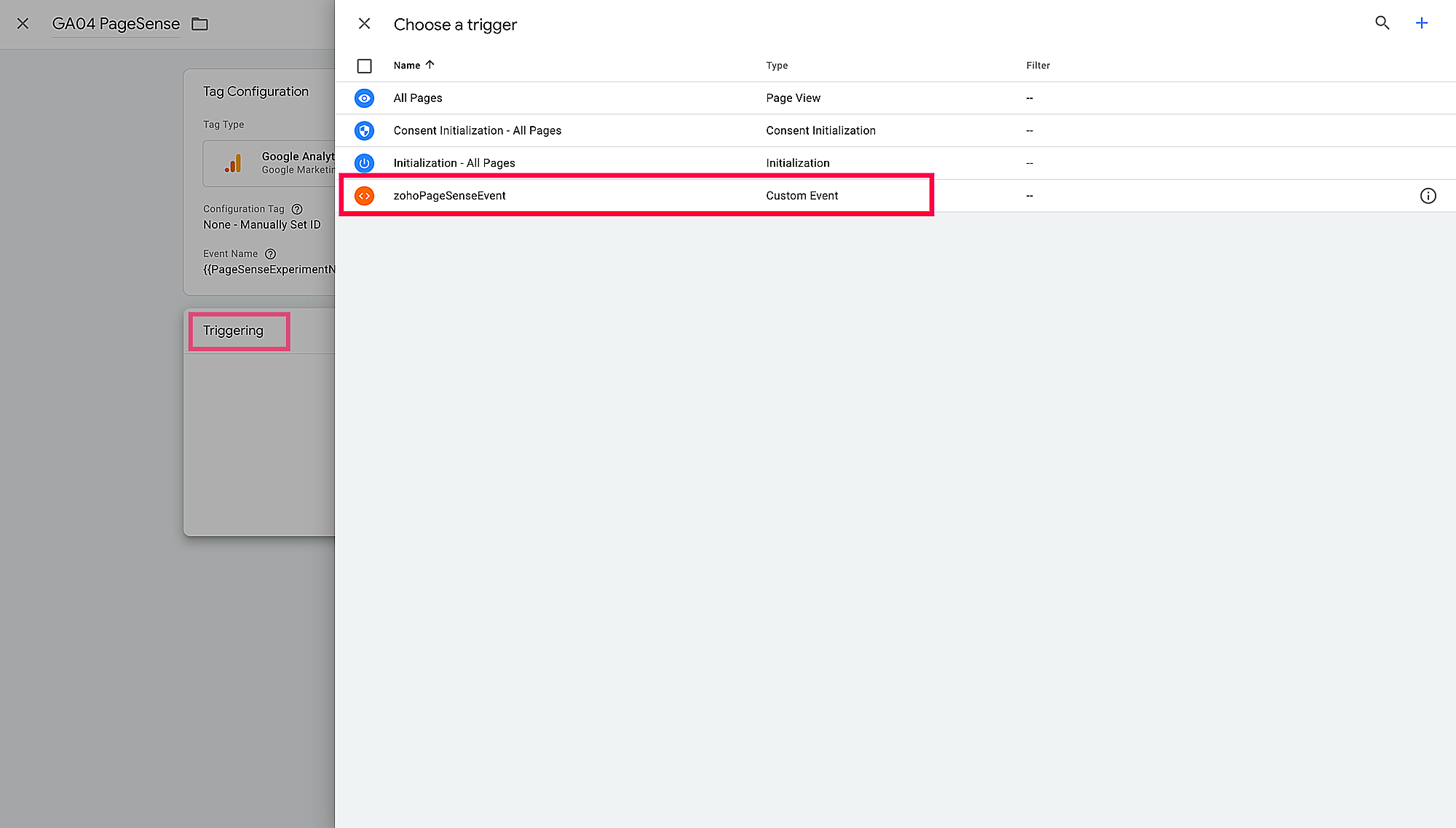Sort triggers by Name column arrow
Image resolution: width=1456 pixels, height=828 pixels.
[430, 65]
